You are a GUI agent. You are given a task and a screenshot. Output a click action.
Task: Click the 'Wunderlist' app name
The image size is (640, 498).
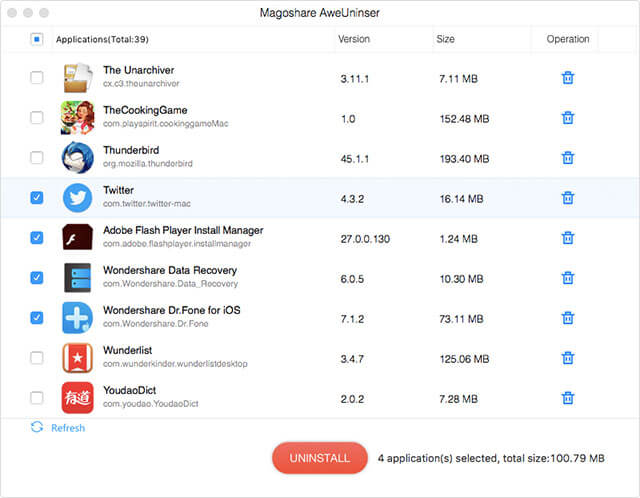(x=127, y=350)
